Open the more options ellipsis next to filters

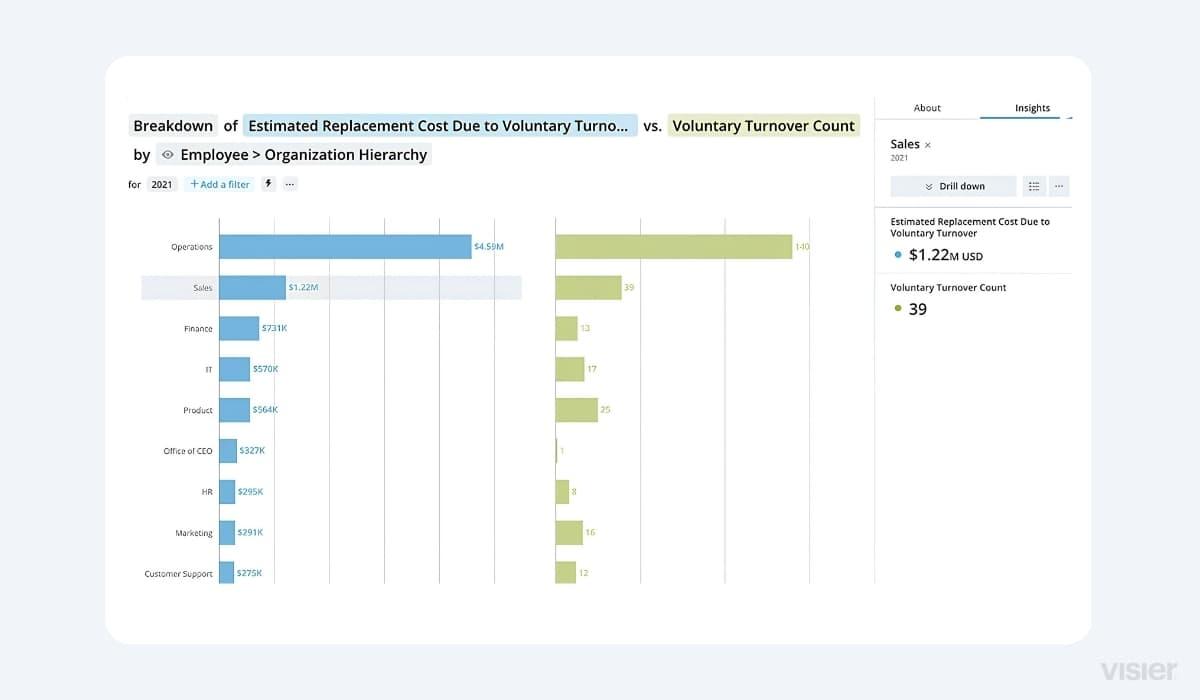(x=290, y=184)
